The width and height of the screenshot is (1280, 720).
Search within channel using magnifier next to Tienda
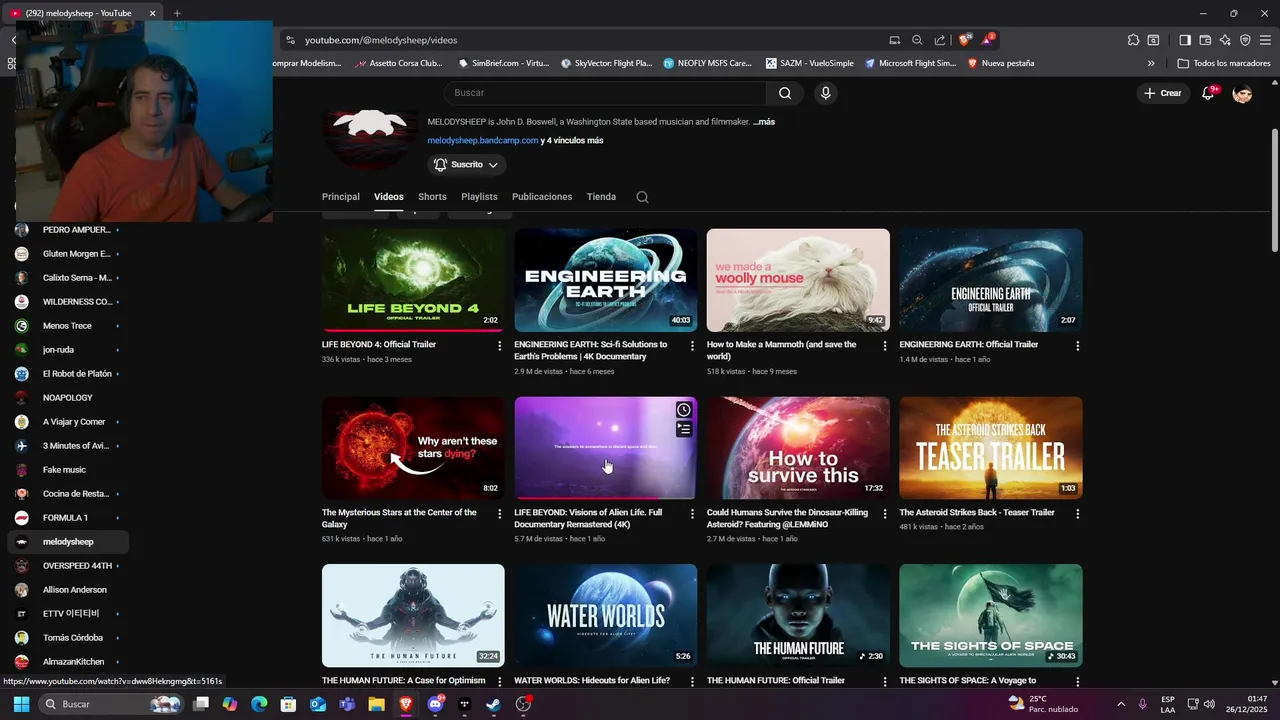tap(642, 197)
